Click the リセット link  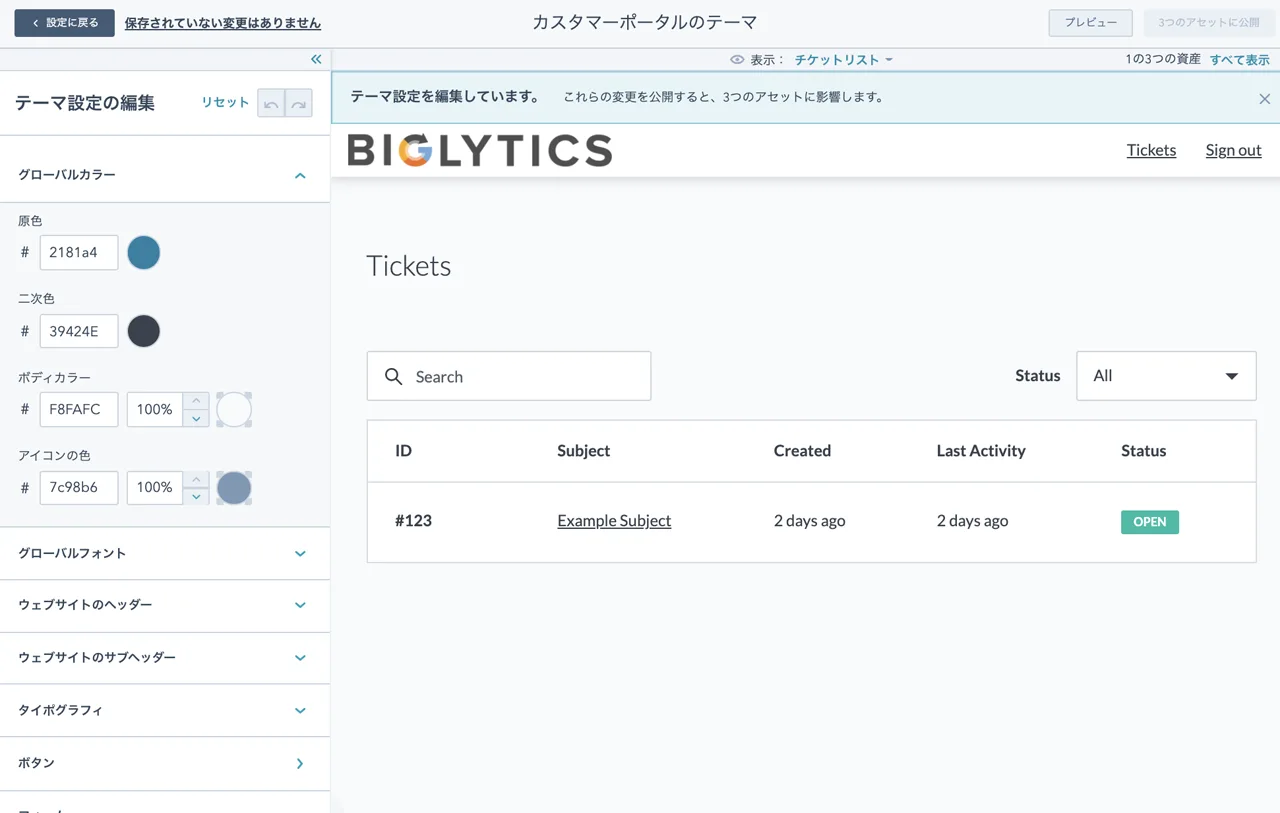click(225, 102)
